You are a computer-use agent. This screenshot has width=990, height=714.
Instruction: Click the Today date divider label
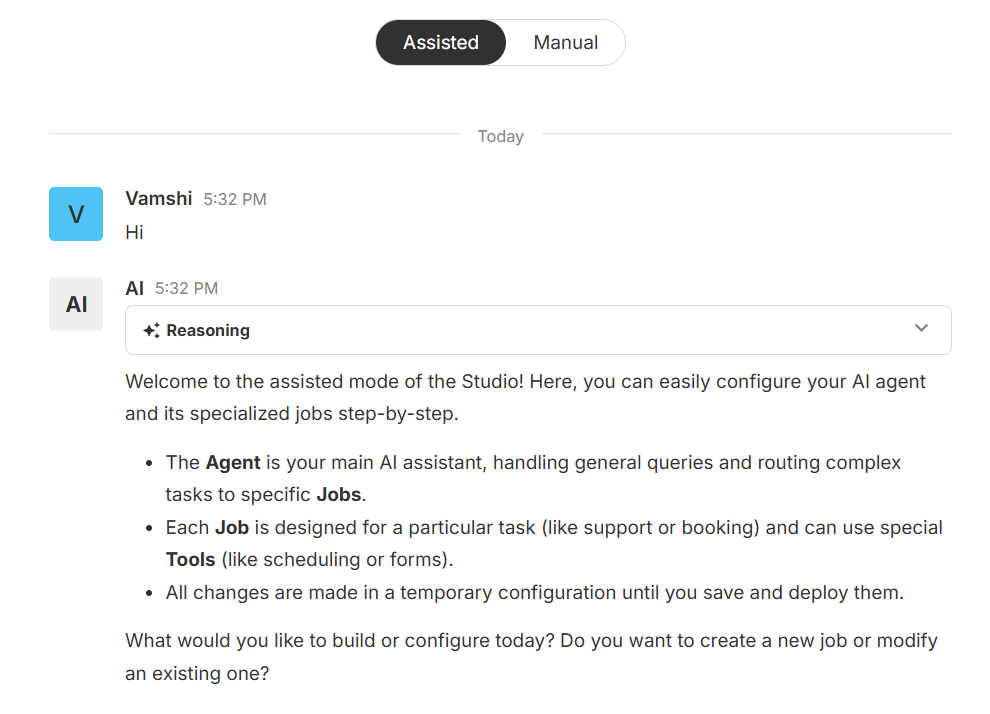point(500,136)
